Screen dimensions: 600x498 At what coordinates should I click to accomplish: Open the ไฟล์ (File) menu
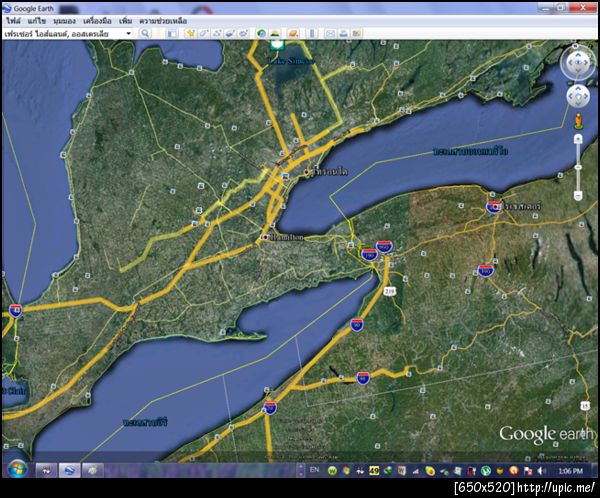[13, 21]
